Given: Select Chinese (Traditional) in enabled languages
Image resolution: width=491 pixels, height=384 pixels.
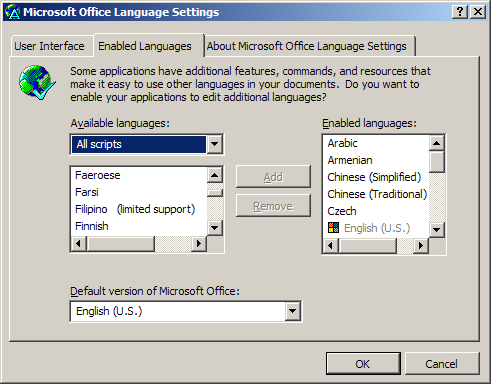Looking at the screenshot, I should tap(377, 194).
